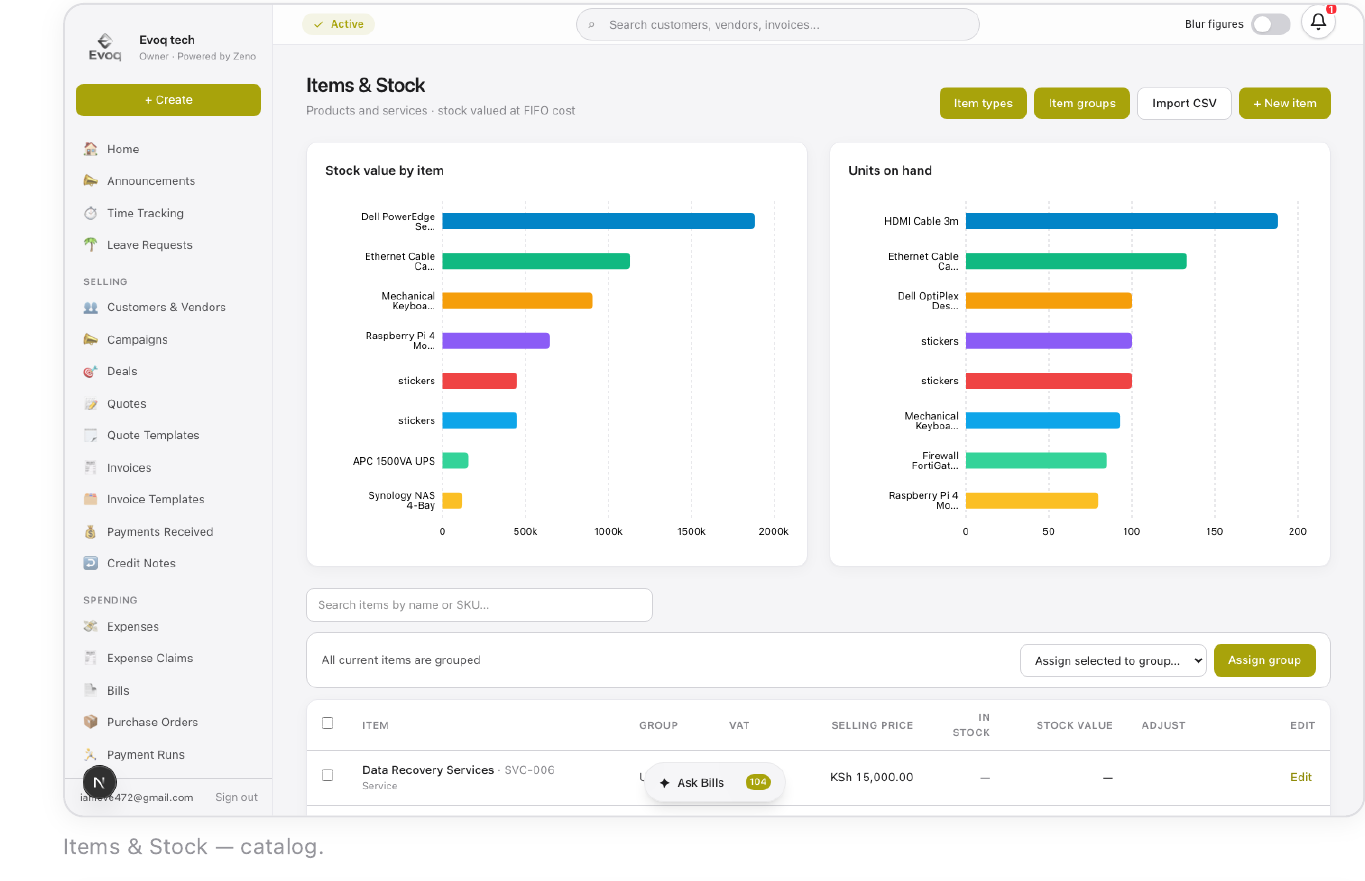
Task: Click Edit for Data Recovery Services
Action: (1301, 777)
